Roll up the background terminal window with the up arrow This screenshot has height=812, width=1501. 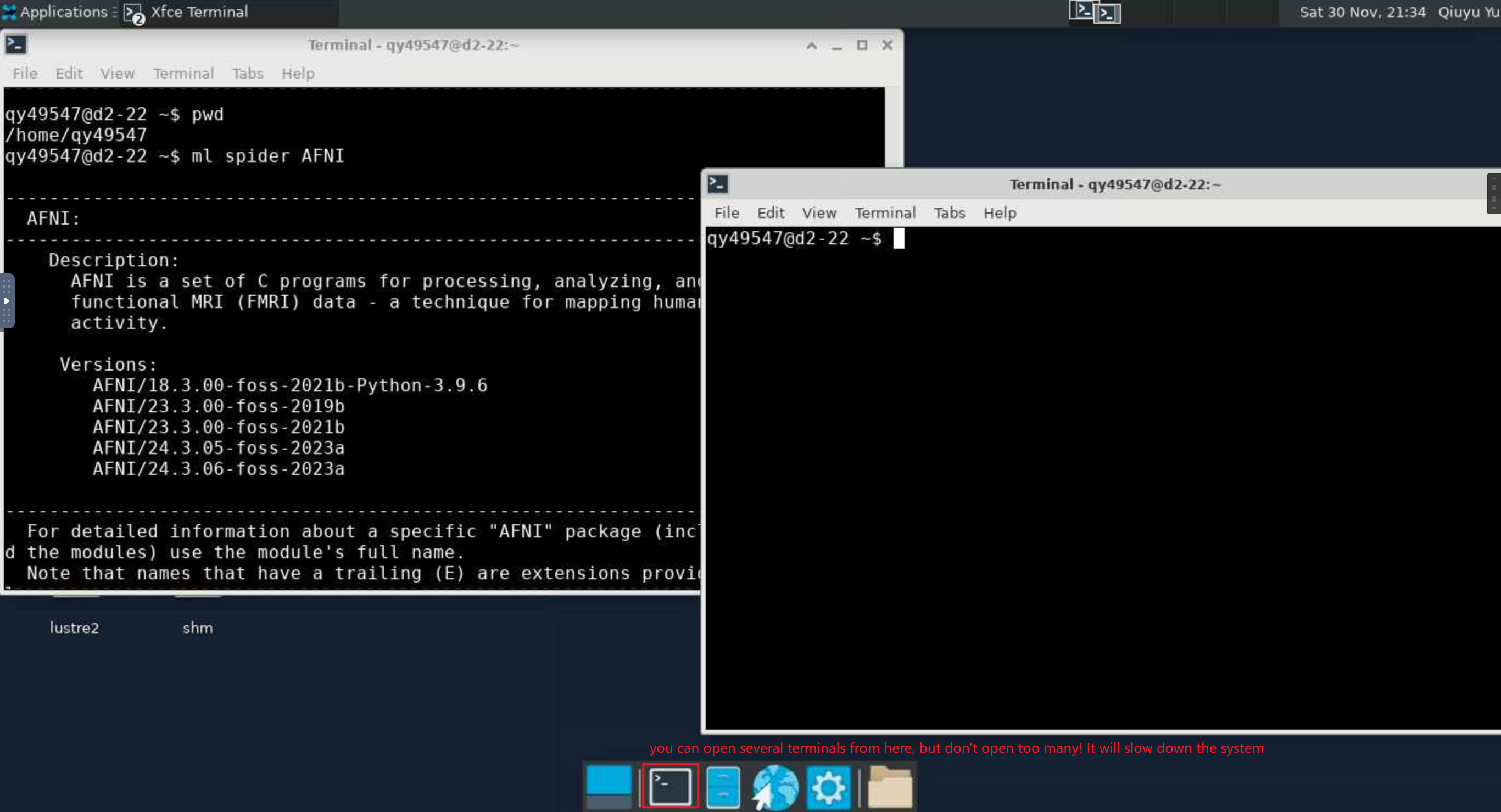point(811,45)
